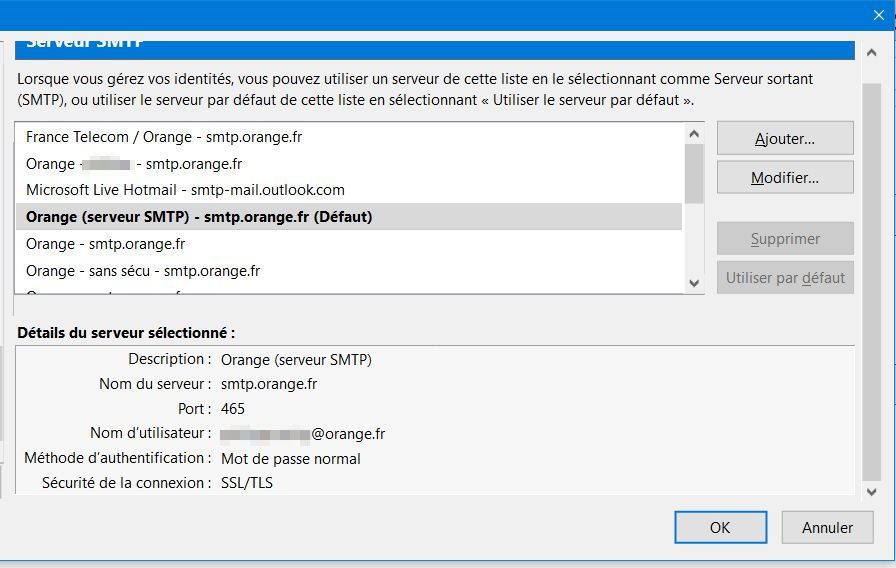This screenshot has height=568, width=896.
Task: Close the dialog with the X icon
Action: (878, 15)
